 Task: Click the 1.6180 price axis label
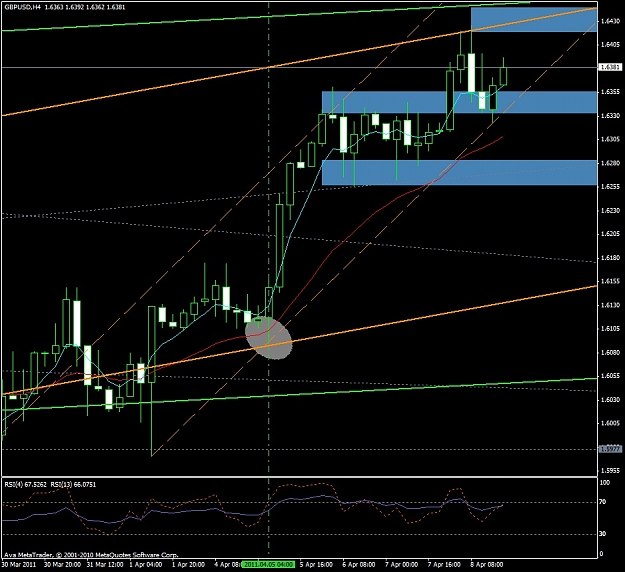pyautogui.click(x=610, y=258)
